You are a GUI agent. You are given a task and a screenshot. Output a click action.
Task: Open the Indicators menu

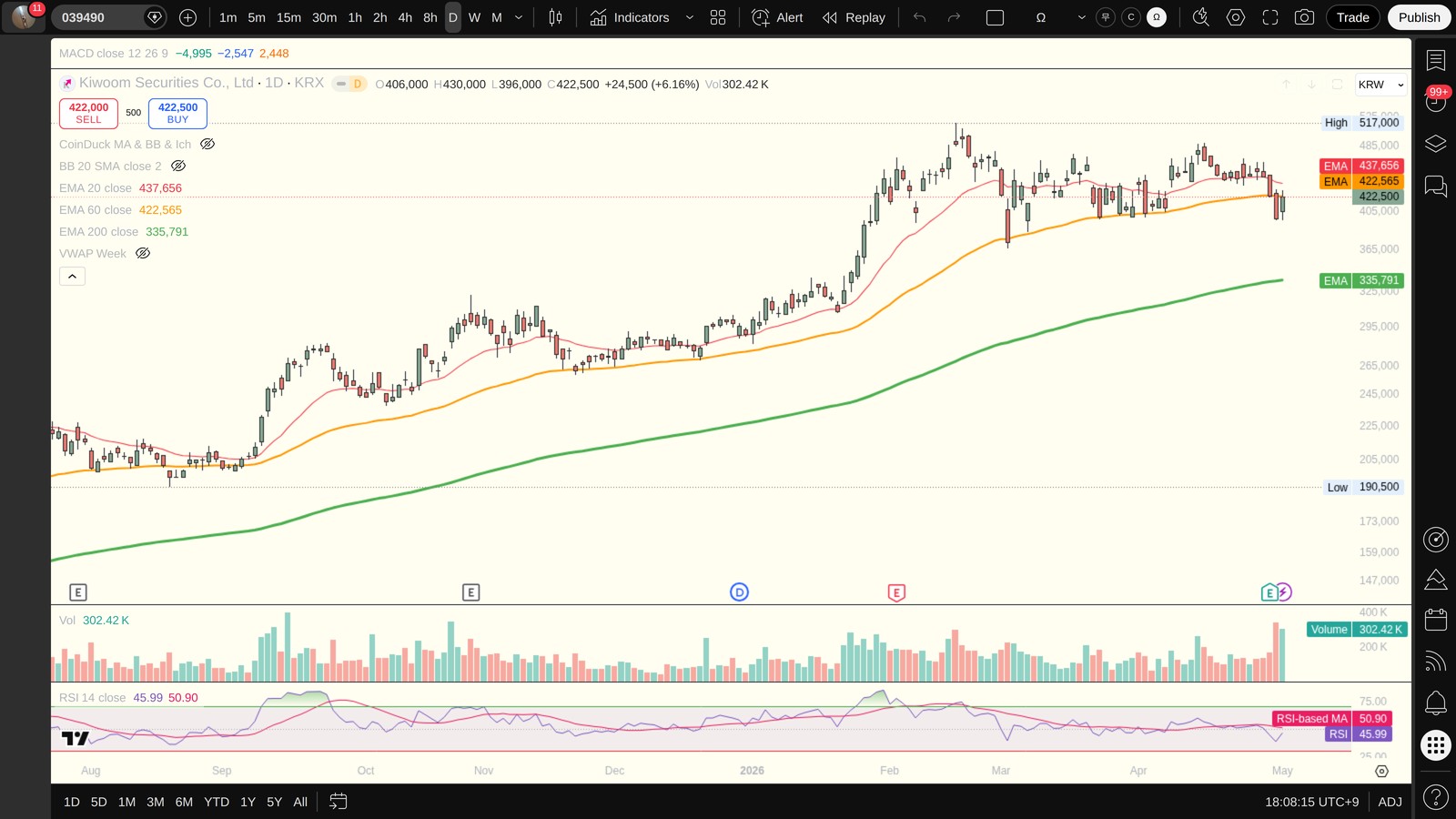point(630,17)
